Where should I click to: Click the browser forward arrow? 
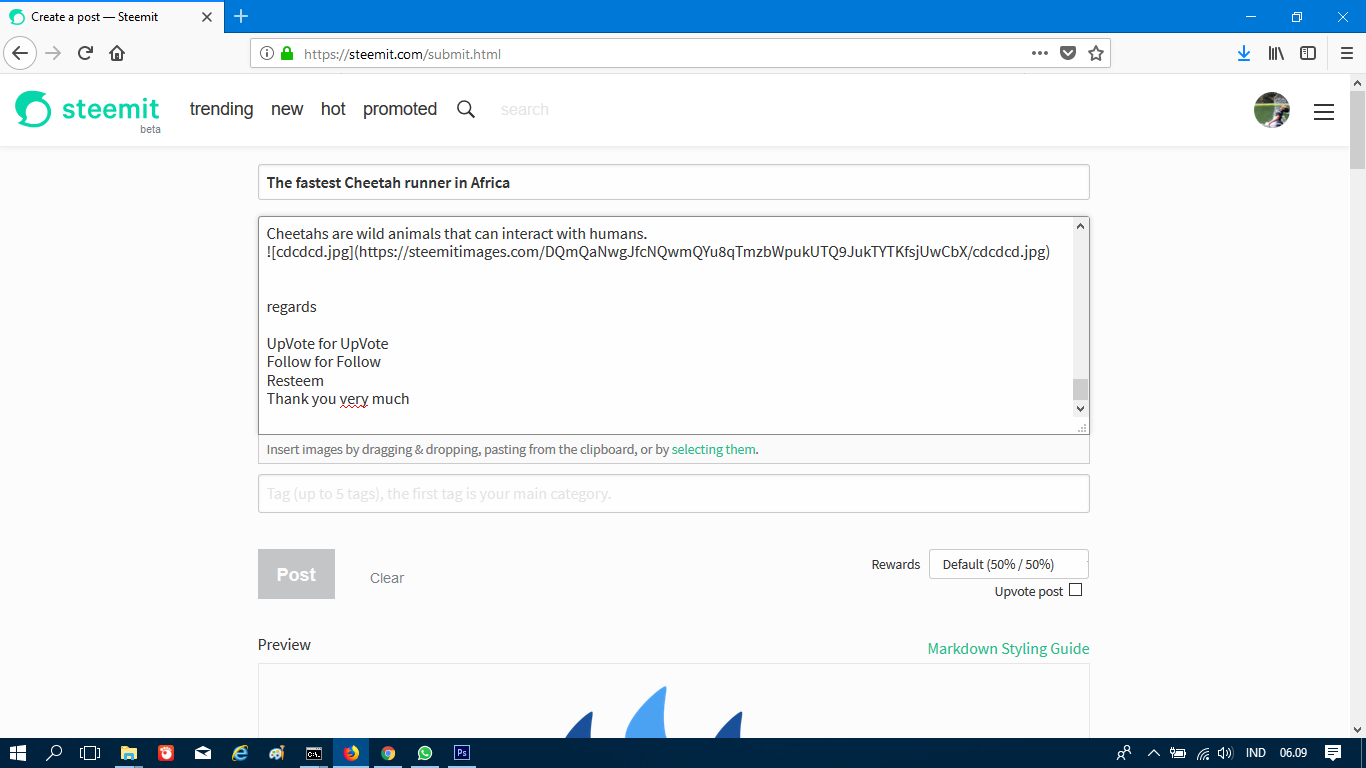click(53, 53)
